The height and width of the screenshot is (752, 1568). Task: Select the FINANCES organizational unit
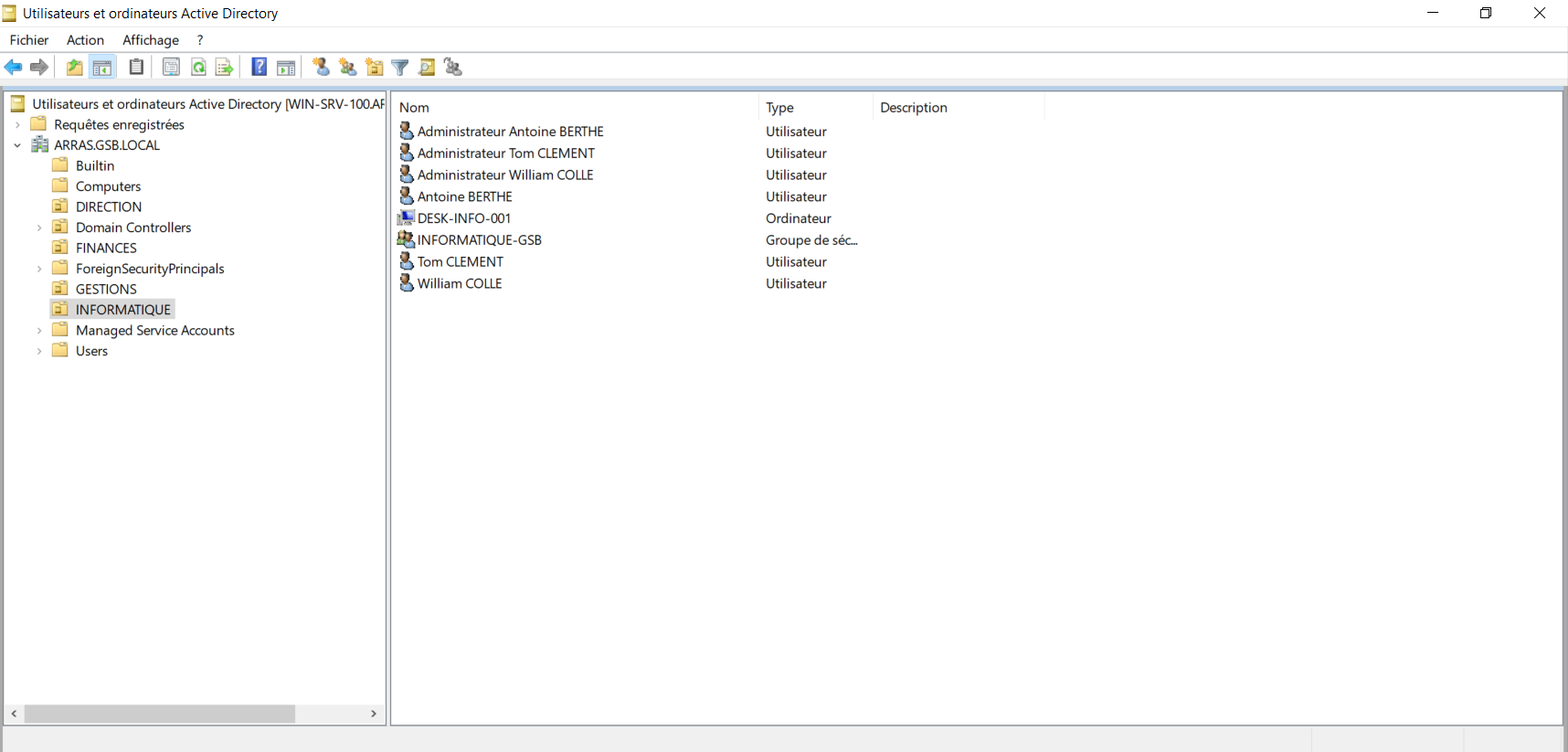pyautogui.click(x=106, y=248)
